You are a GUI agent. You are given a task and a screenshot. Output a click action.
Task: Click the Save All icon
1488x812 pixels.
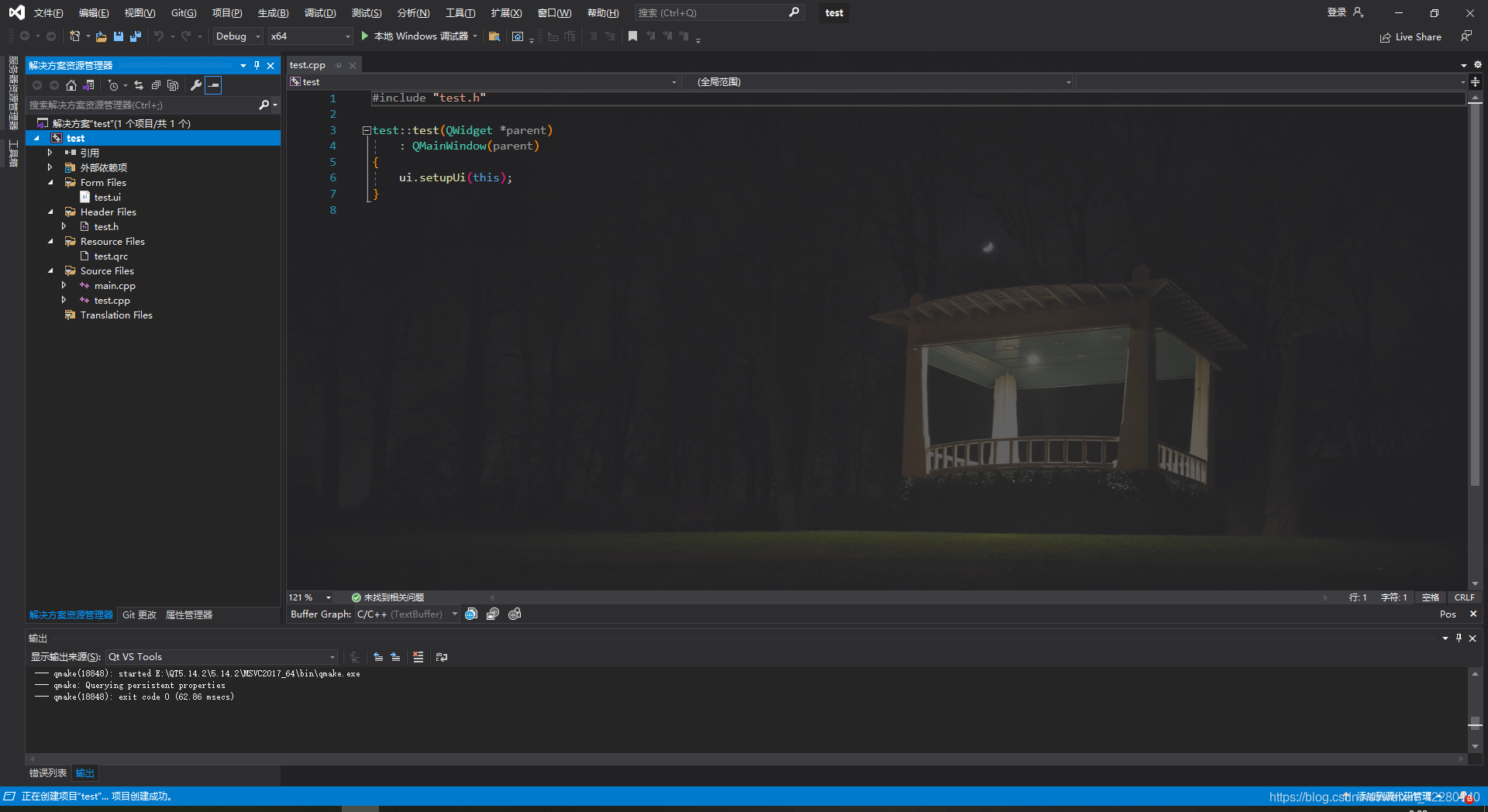tap(136, 36)
